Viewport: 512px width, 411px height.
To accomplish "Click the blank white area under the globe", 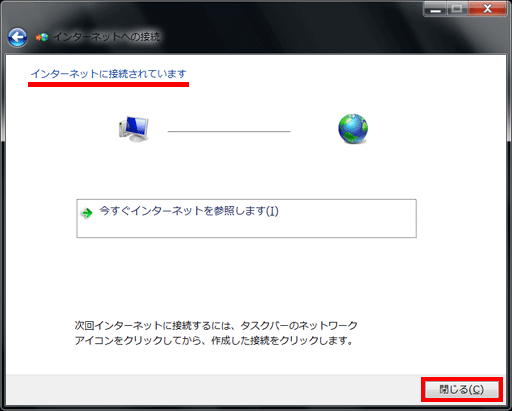I will [x=353, y=170].
